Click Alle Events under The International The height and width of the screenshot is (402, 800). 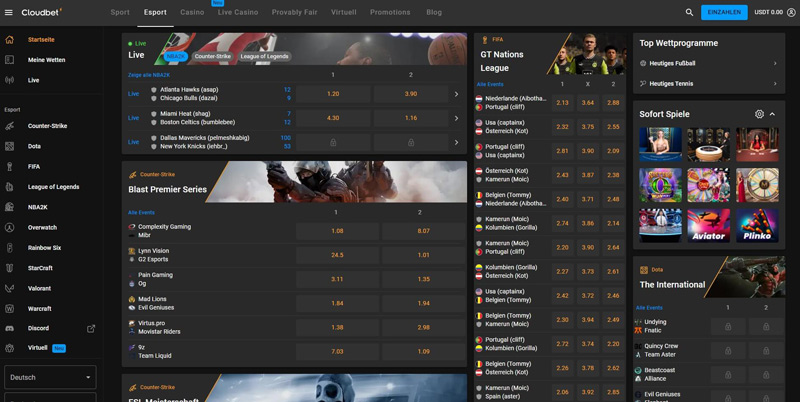point(649,308)
